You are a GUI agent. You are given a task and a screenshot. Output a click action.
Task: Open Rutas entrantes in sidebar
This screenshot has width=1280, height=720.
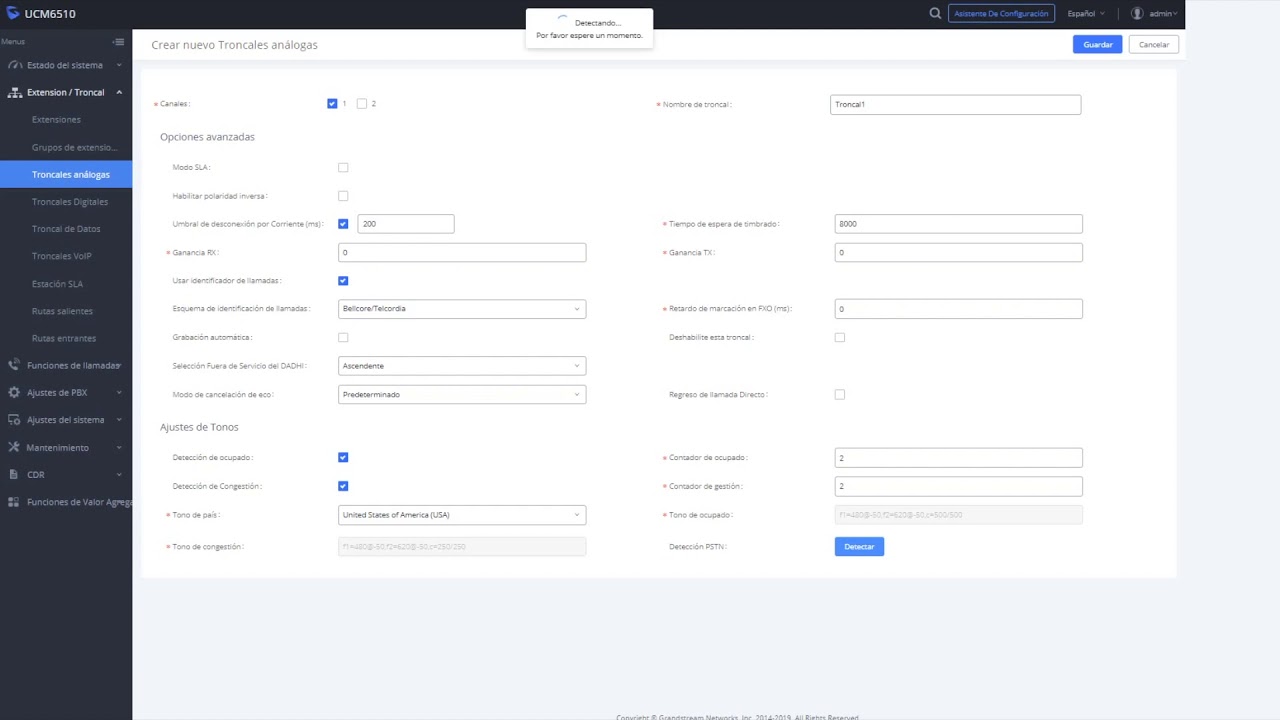(x=66, y=338)
